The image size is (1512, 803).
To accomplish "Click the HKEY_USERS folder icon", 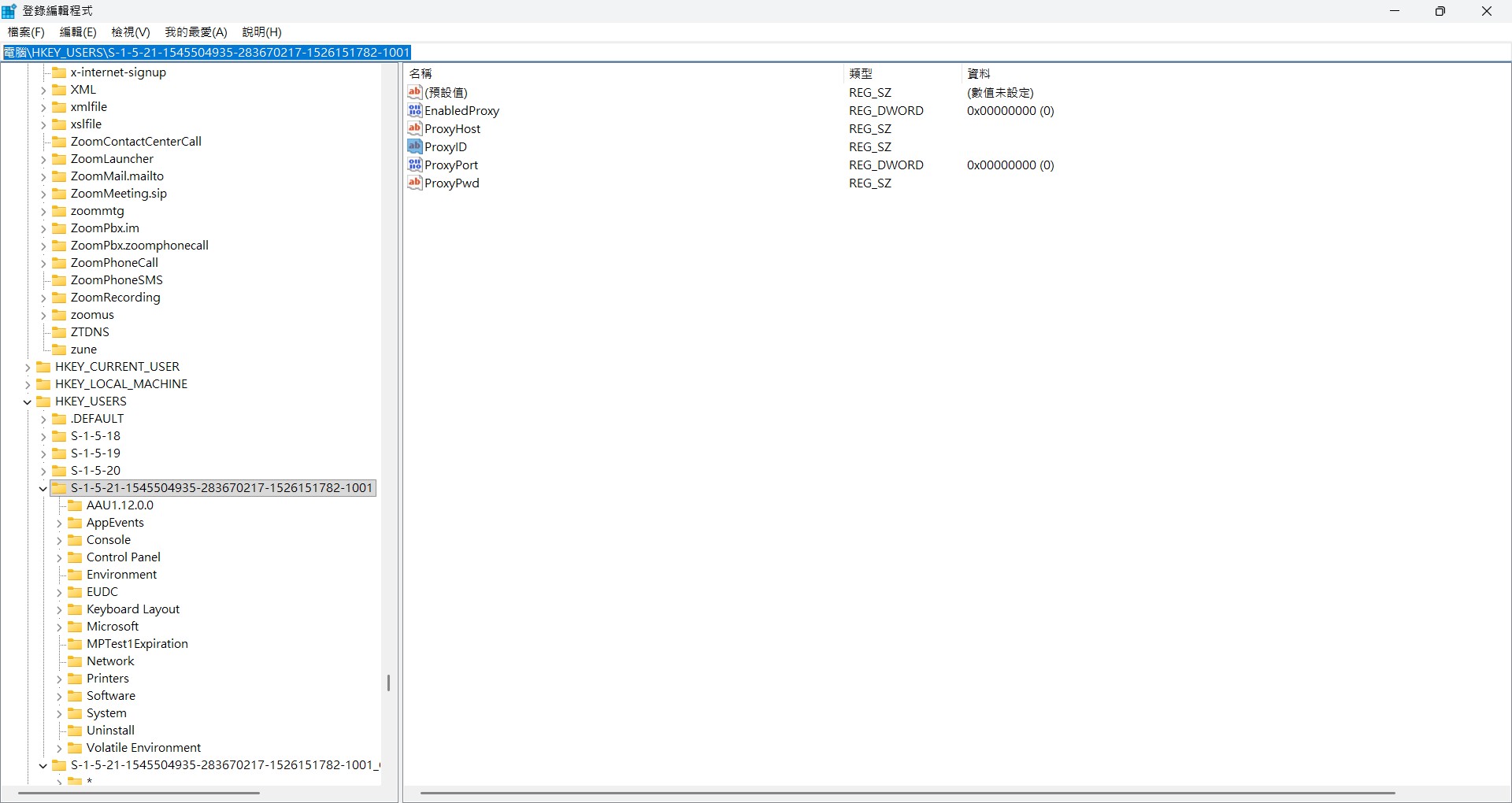I will pos(43,401).
